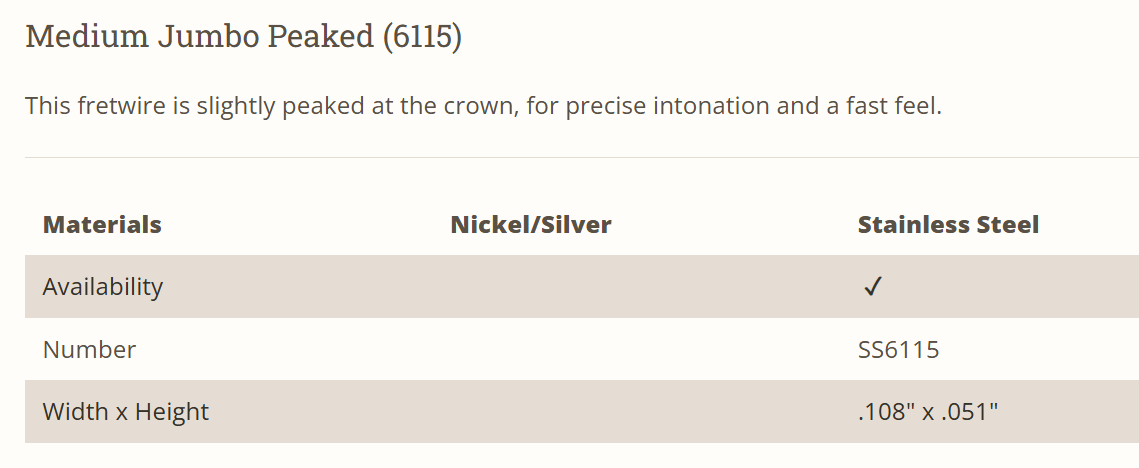Click the horizontal divider above the table
The height and width of the screenshot is (468, 1139).
[580, 157]
